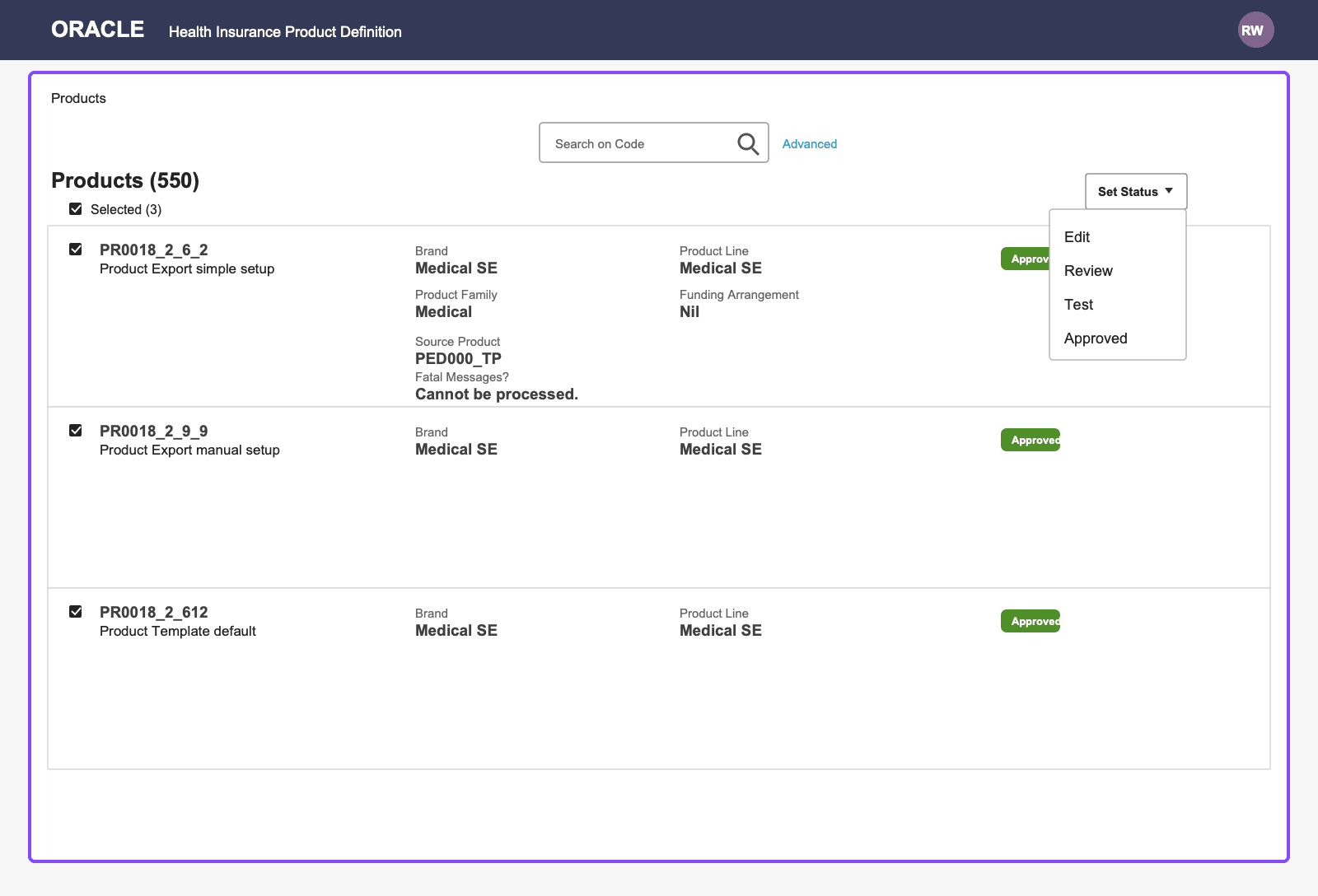The width and height of the screenshot is (1318, 896).
Task: Open the RW user avatar menu
Action: 1255,30
